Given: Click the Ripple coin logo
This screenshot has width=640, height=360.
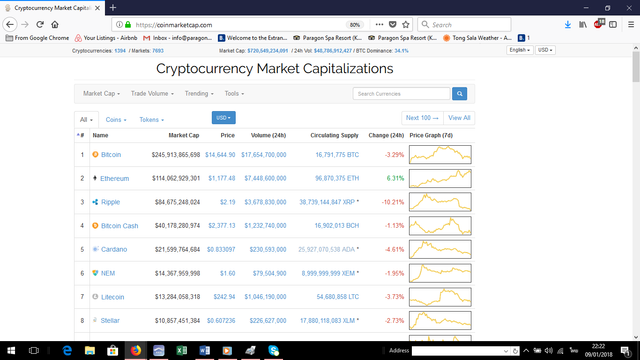Looking at the screenshot, I should [95, 202].
